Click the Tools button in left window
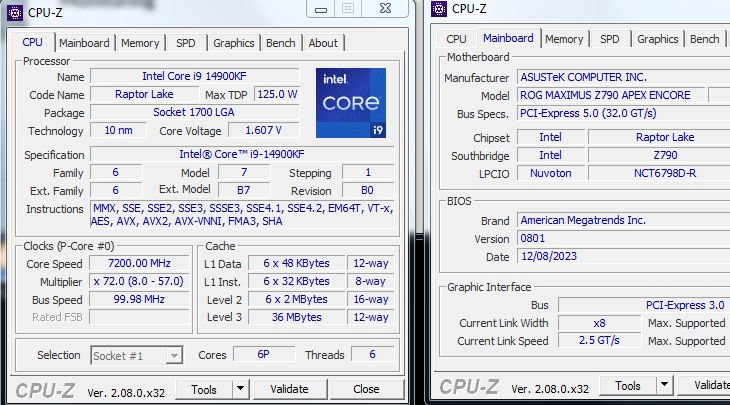 click(204, 389)
